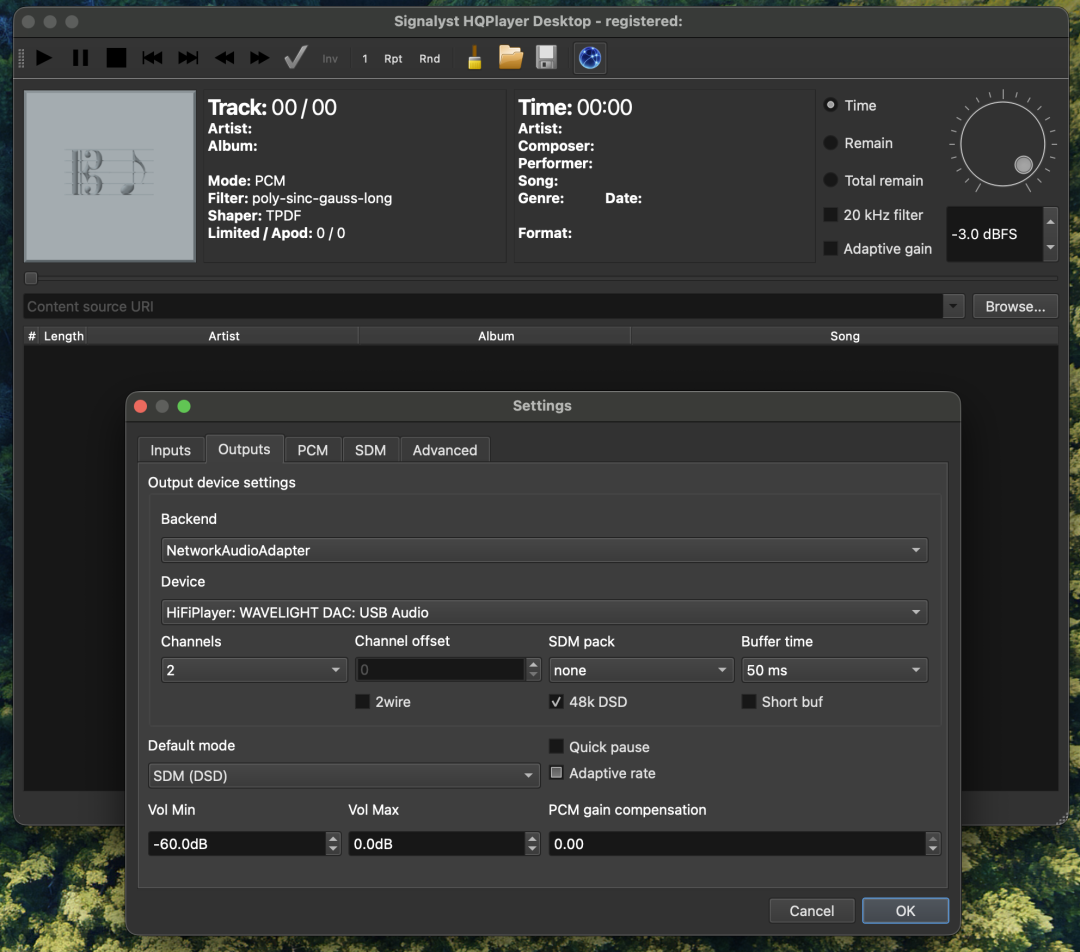Start playback with the Play button

44,58
